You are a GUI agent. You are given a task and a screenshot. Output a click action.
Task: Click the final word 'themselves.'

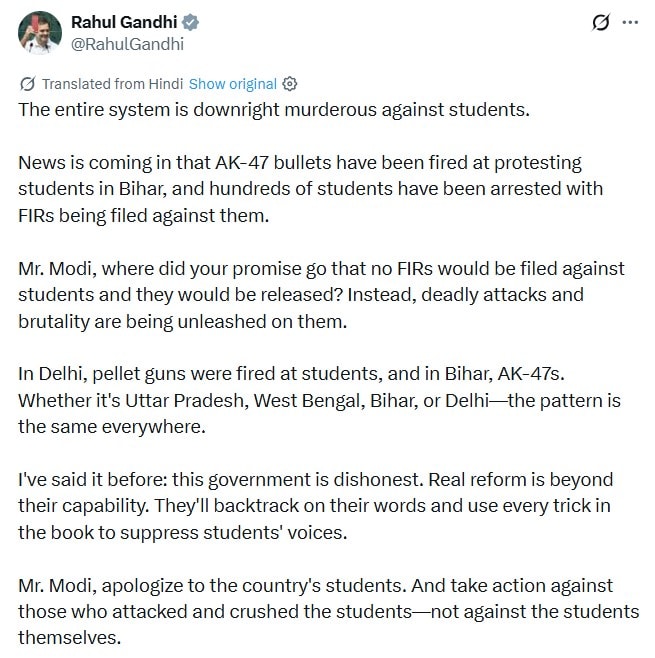pos(70,638)
